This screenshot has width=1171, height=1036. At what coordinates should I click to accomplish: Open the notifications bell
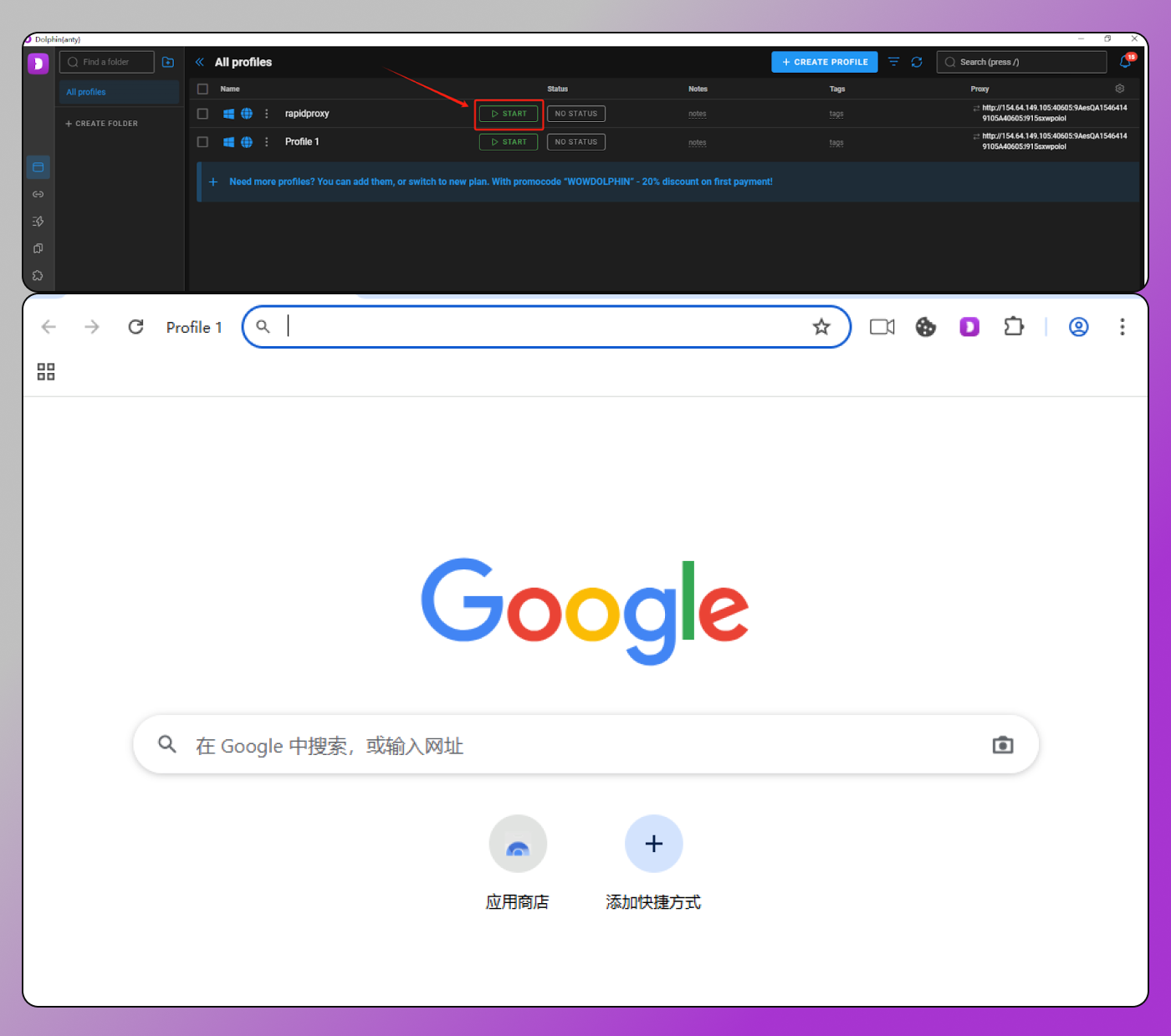1126,61
